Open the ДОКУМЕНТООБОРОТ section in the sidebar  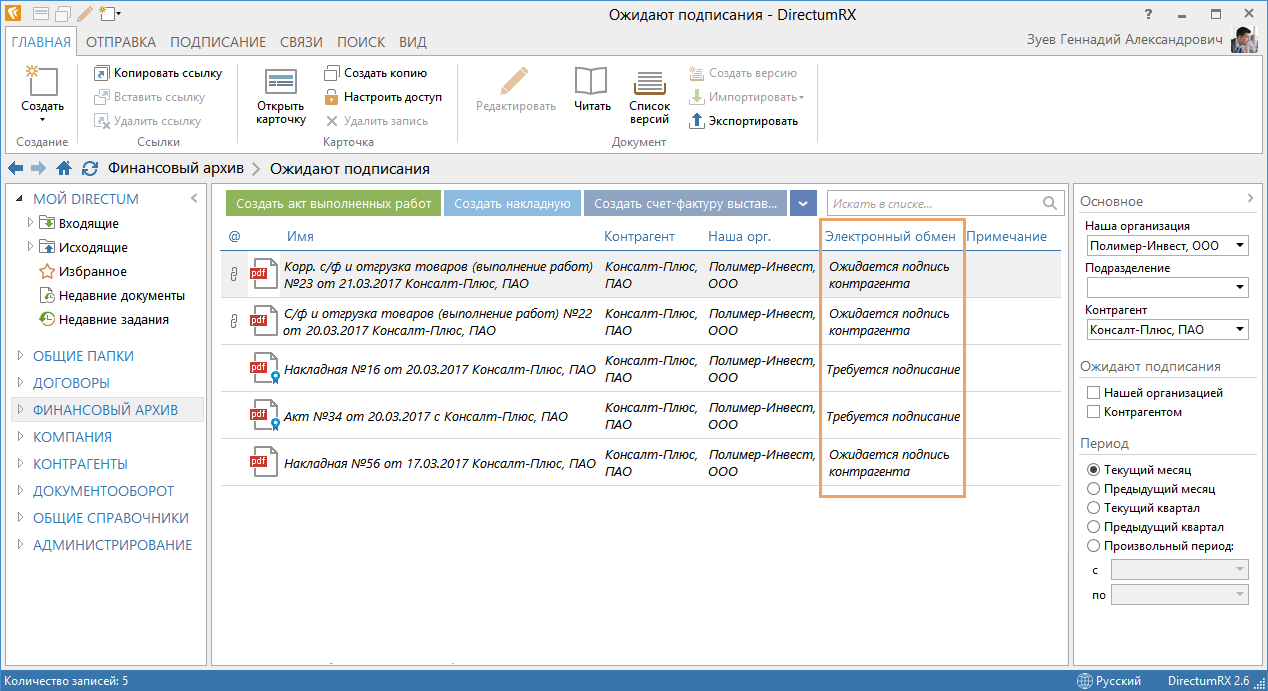(104, 491)
